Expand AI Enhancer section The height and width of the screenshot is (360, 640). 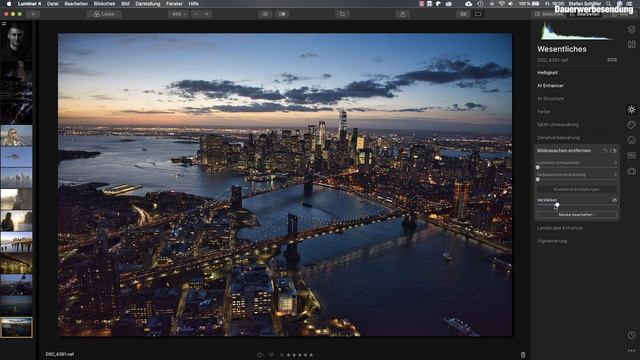point(550,86)
